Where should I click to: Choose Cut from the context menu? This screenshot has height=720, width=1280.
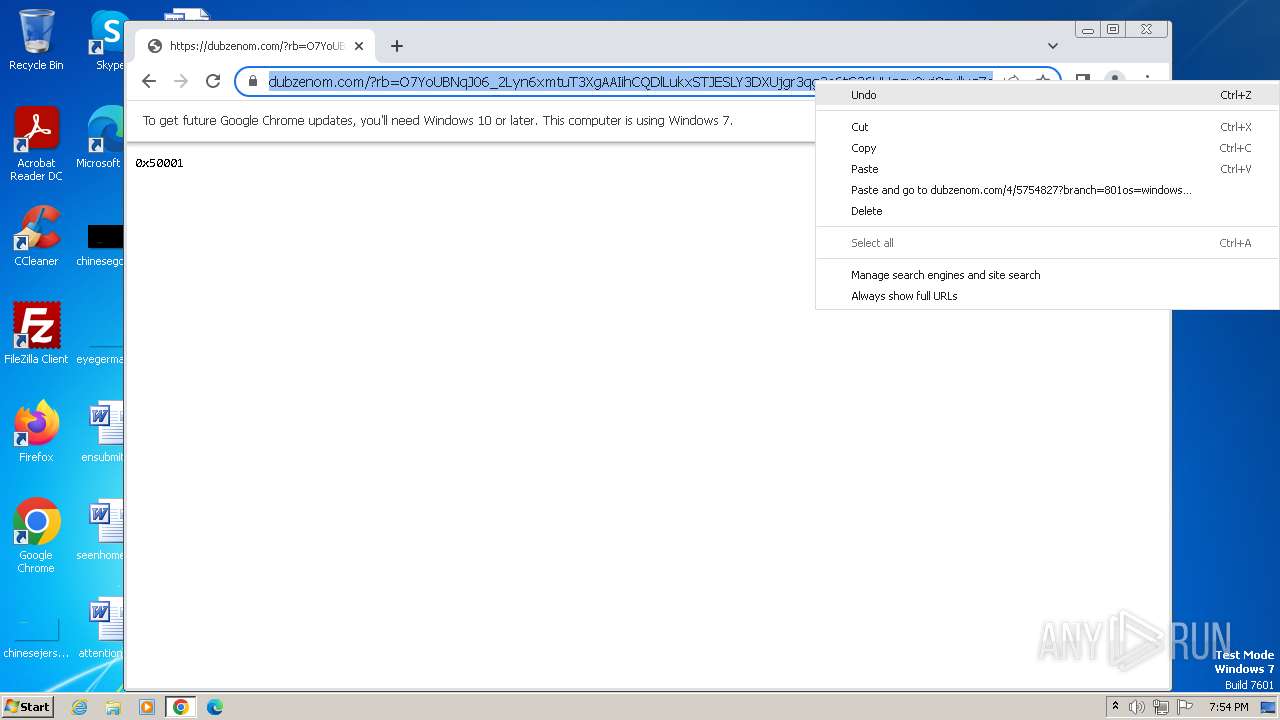1047,127
